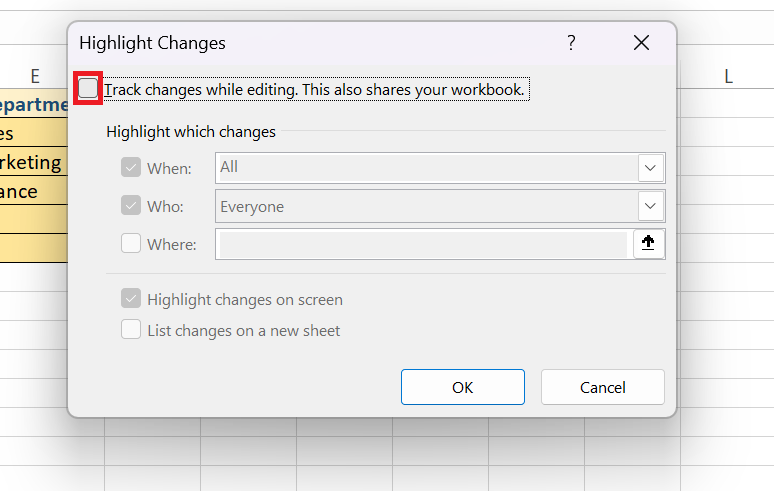Click the 'ance' cell in column E
The height and width of the screenshot is (491, 774).
(34, 191)
